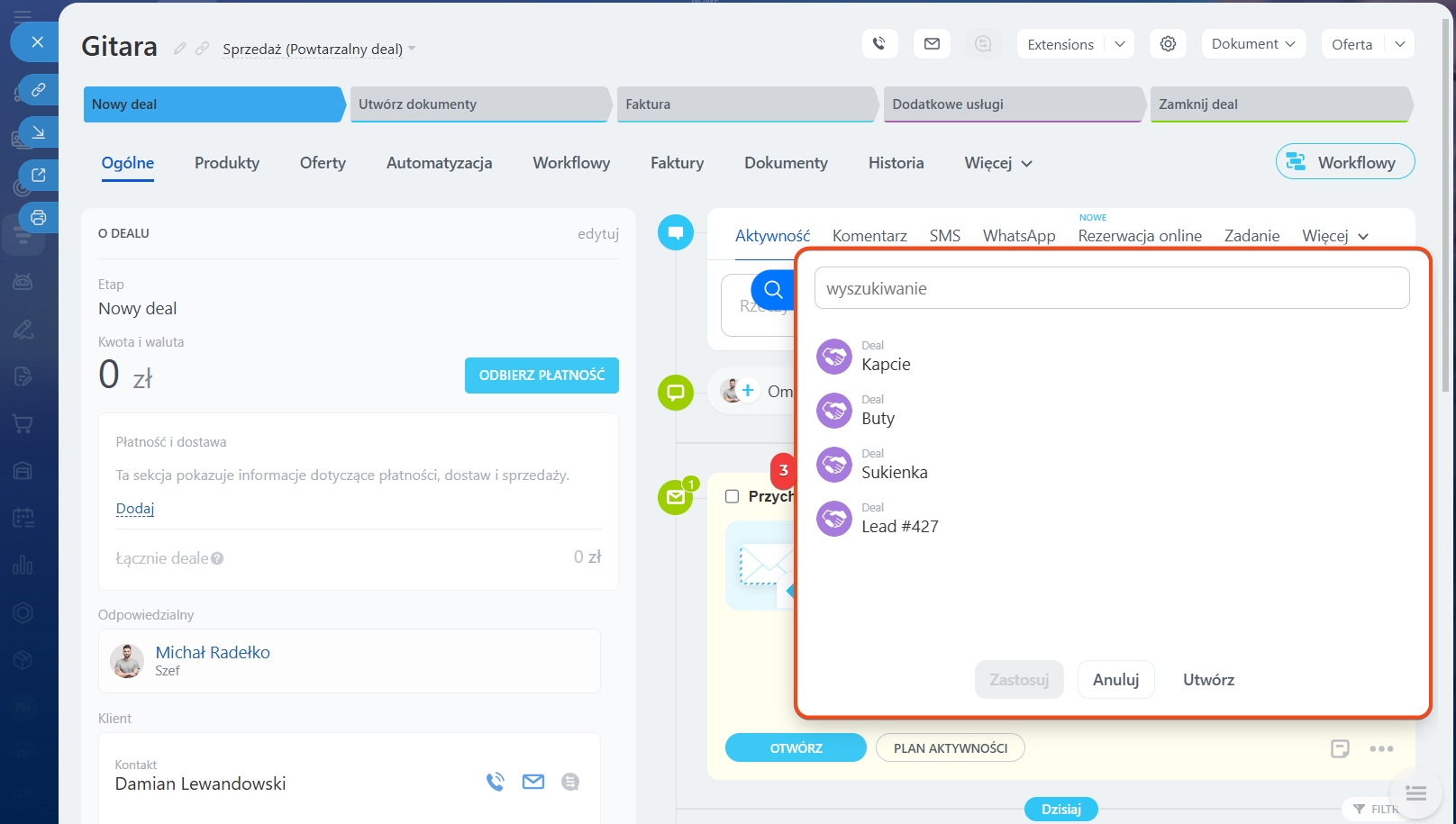Viewport: 1456px width, 824px height.
Task: Focus the wyszukiwanie search field
Action: tap(1112, 288)
